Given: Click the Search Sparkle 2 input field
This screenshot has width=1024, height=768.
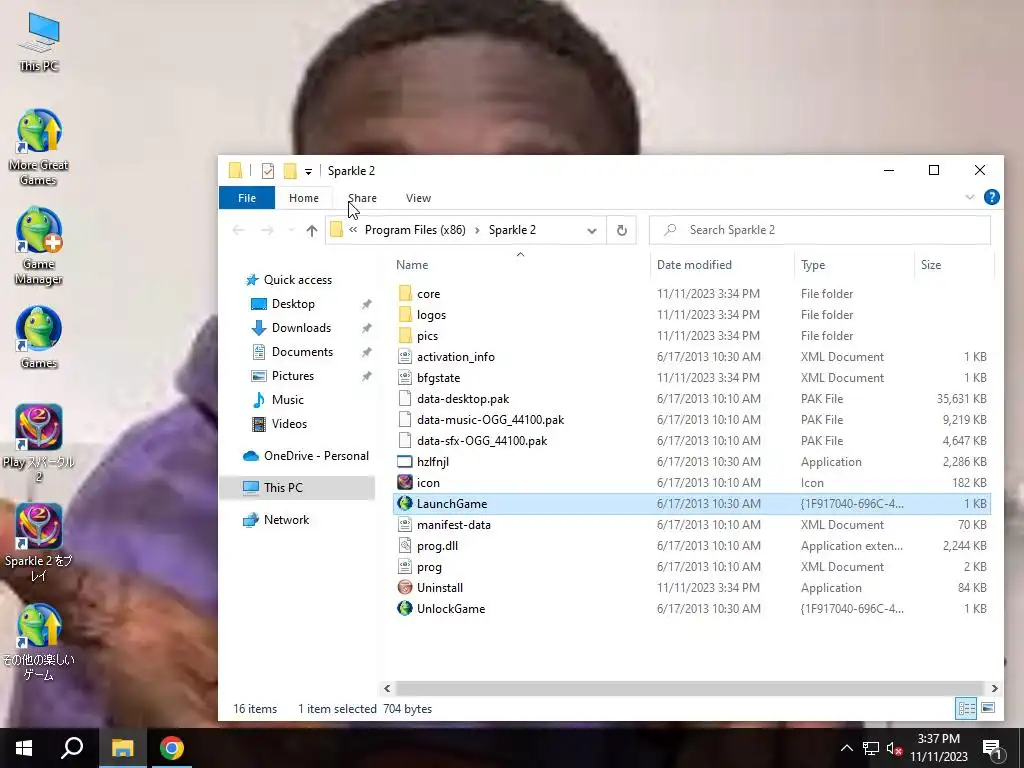Looking at the screenshot, I should coord(820,230).
